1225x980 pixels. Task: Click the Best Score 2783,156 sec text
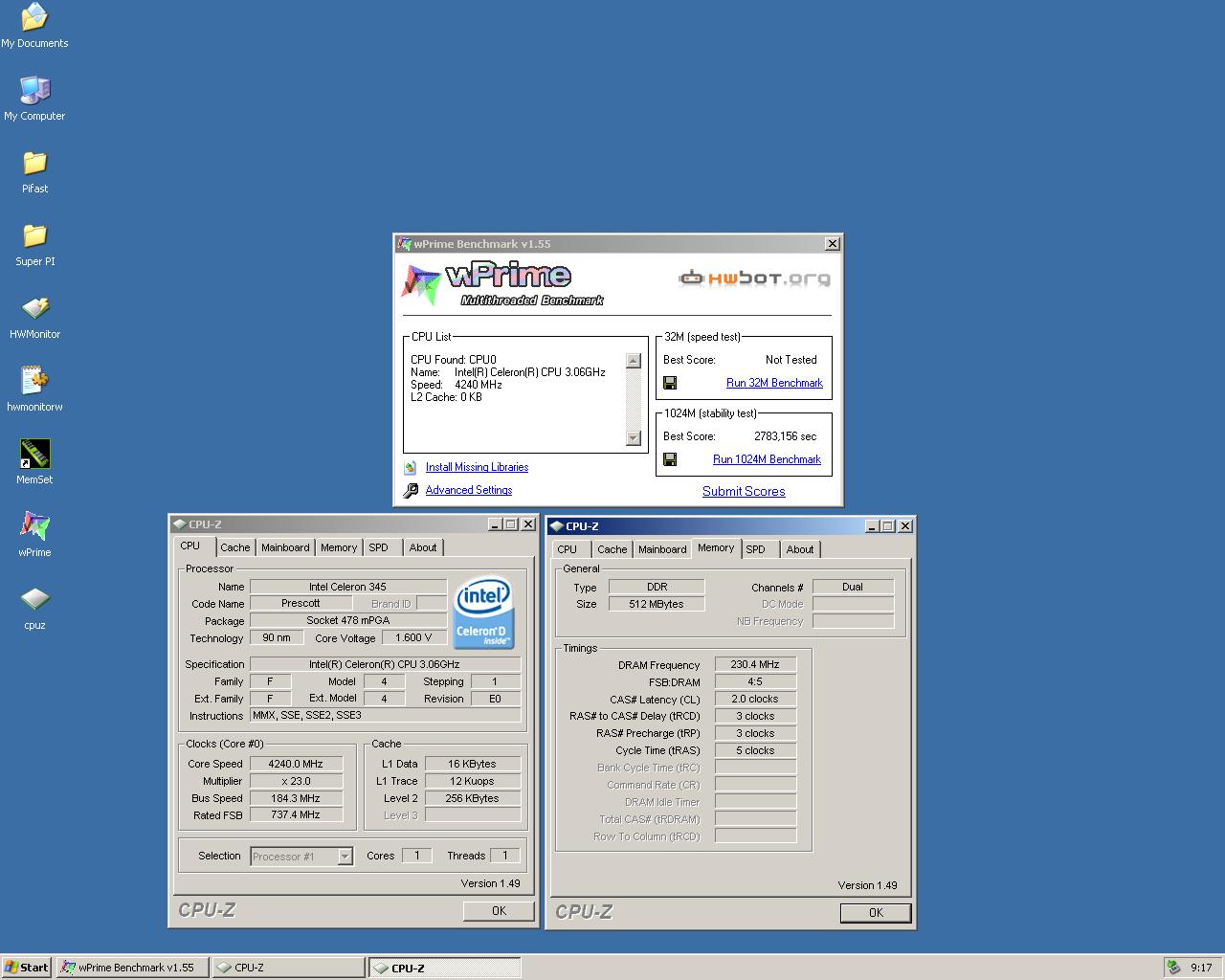coord(785,436)
